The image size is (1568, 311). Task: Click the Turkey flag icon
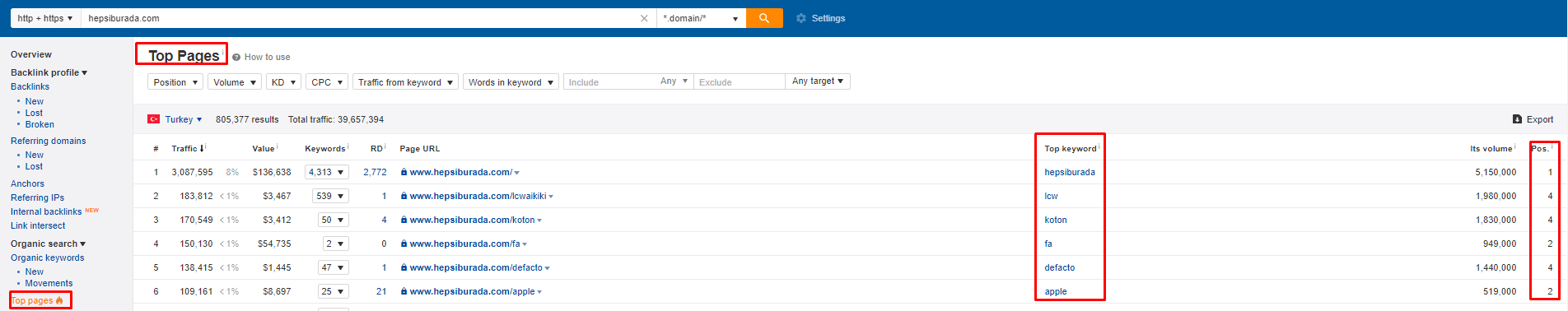click(154, 119)
